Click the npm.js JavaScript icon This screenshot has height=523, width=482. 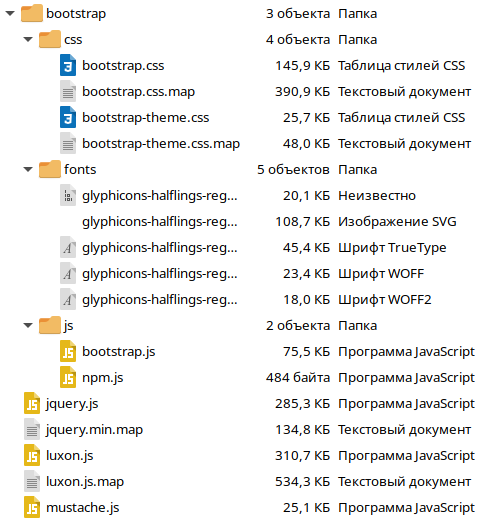click(x=68, y=378)
